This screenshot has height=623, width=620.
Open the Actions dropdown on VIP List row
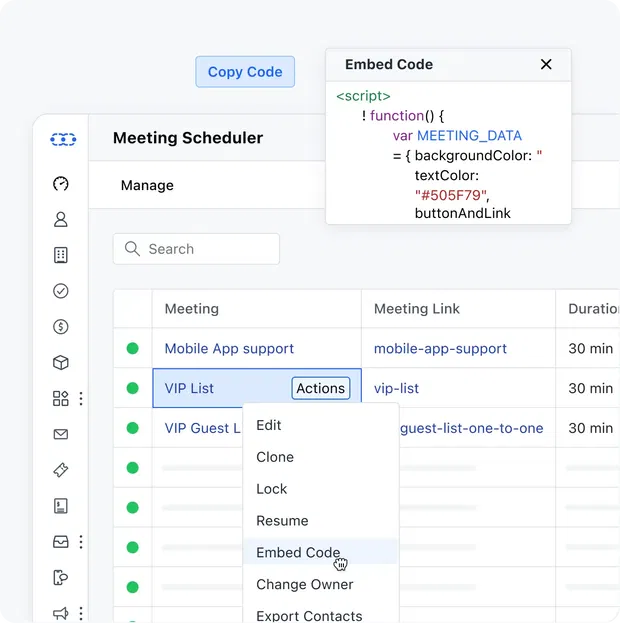point(321,388)
